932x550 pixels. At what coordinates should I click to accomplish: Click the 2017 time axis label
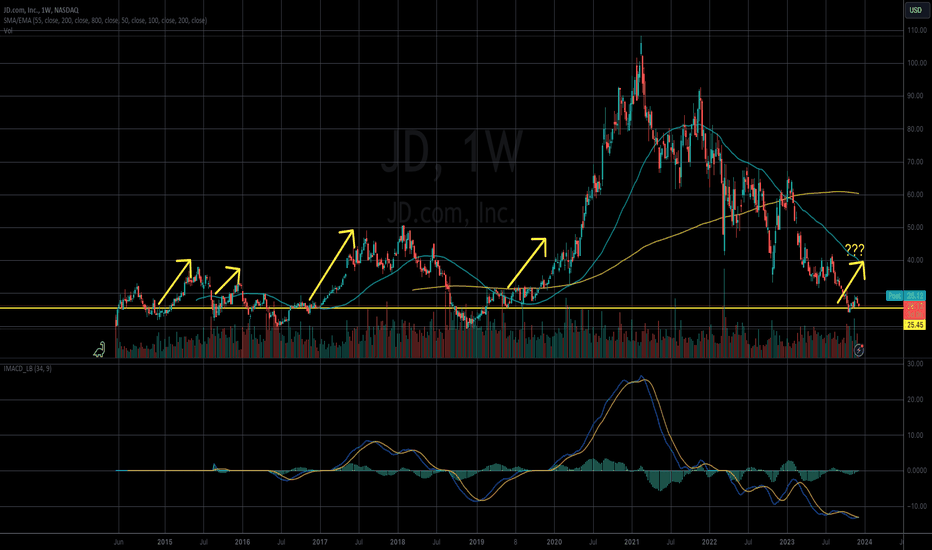pos(320,542)
